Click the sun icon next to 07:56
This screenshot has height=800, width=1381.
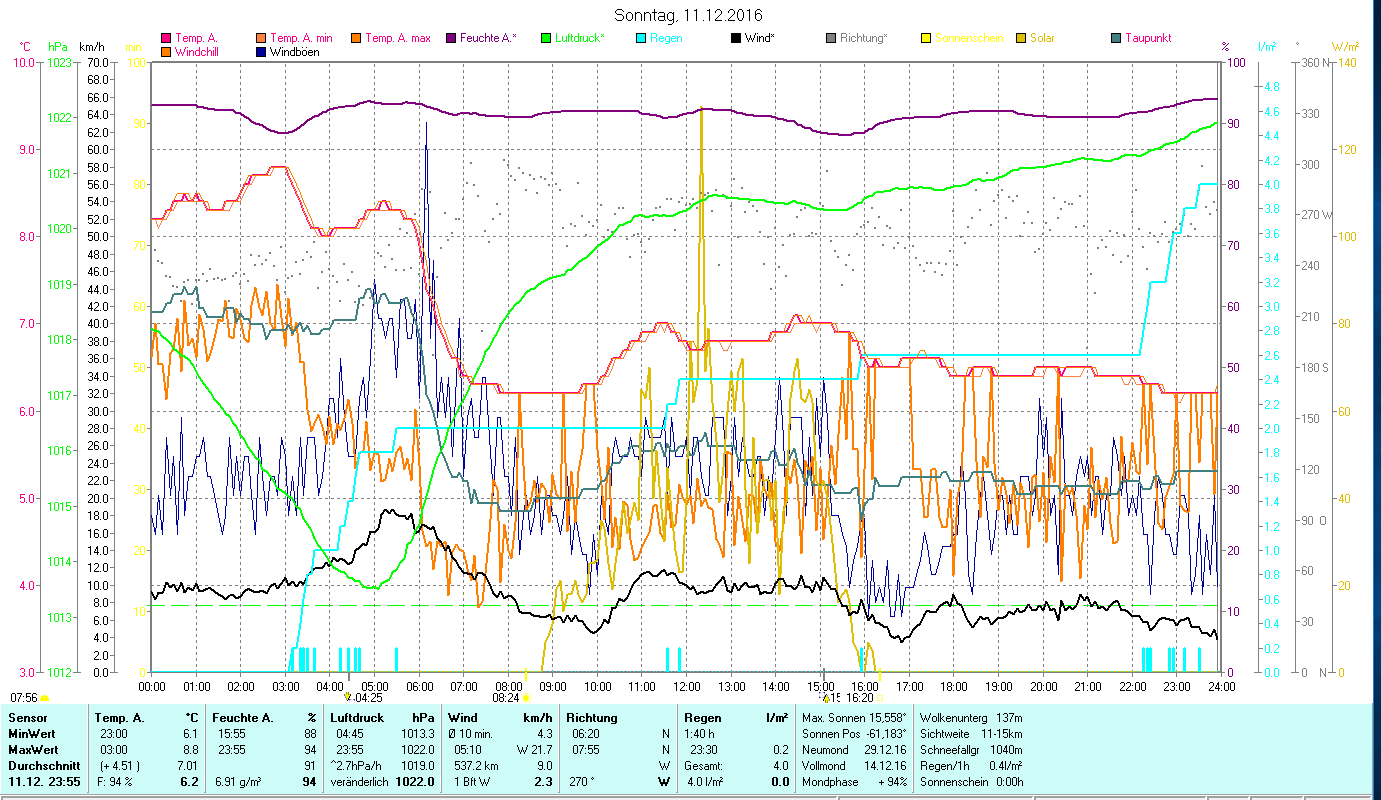tap(45, 698)
